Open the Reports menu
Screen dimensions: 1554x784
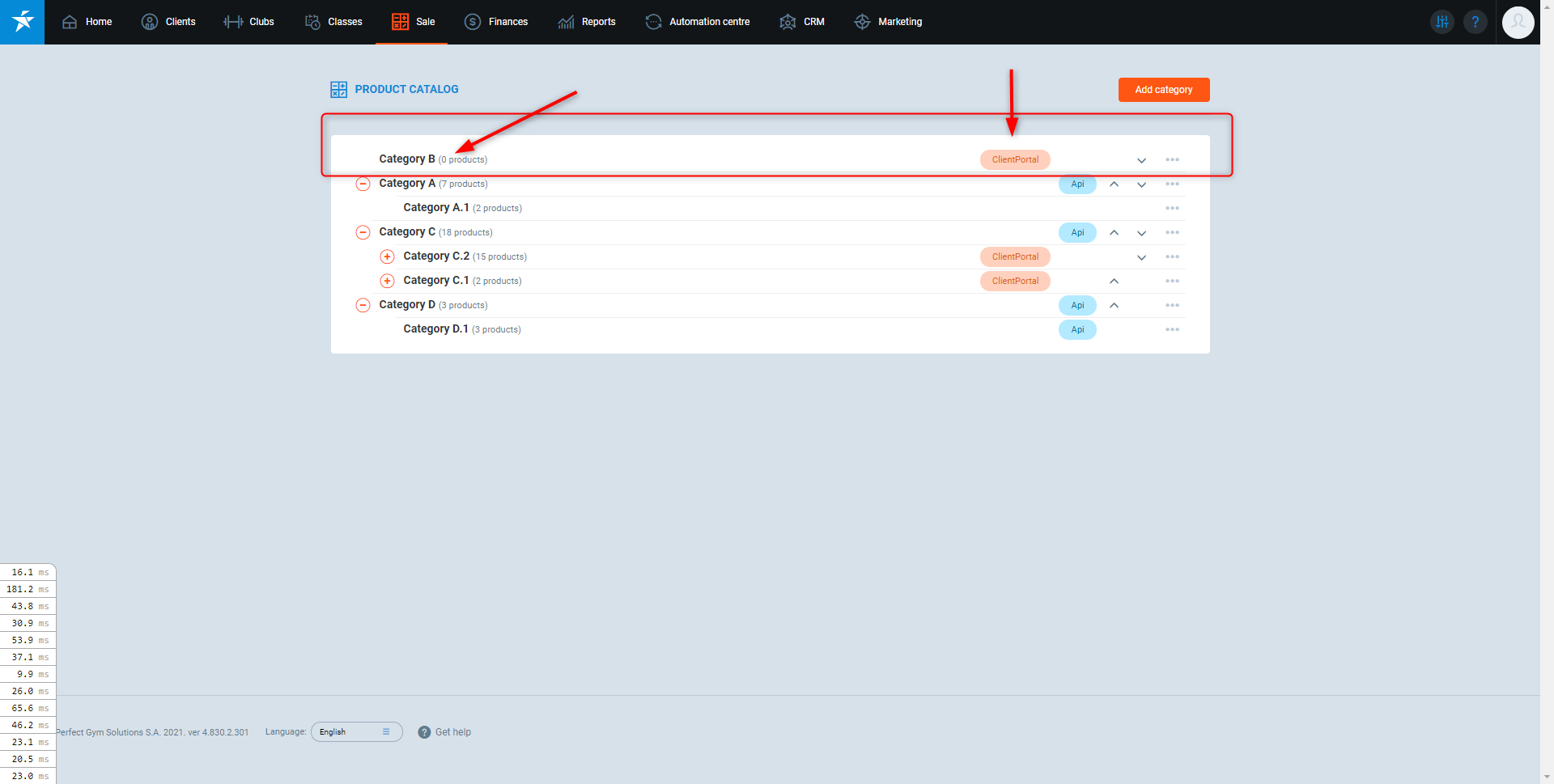[587, 22]
